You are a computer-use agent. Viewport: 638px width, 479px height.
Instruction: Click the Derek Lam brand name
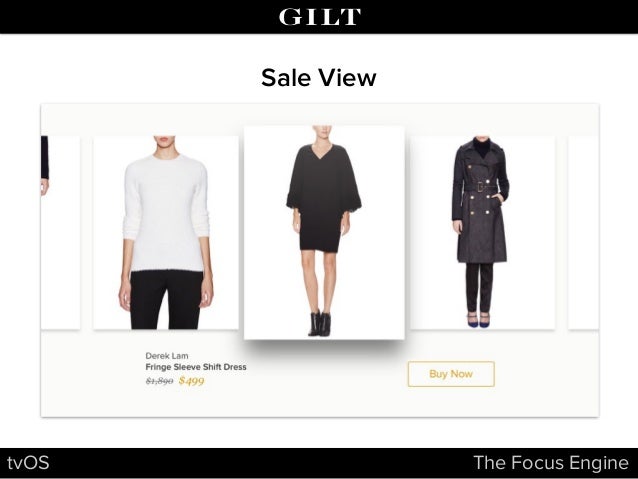[167, 356]
